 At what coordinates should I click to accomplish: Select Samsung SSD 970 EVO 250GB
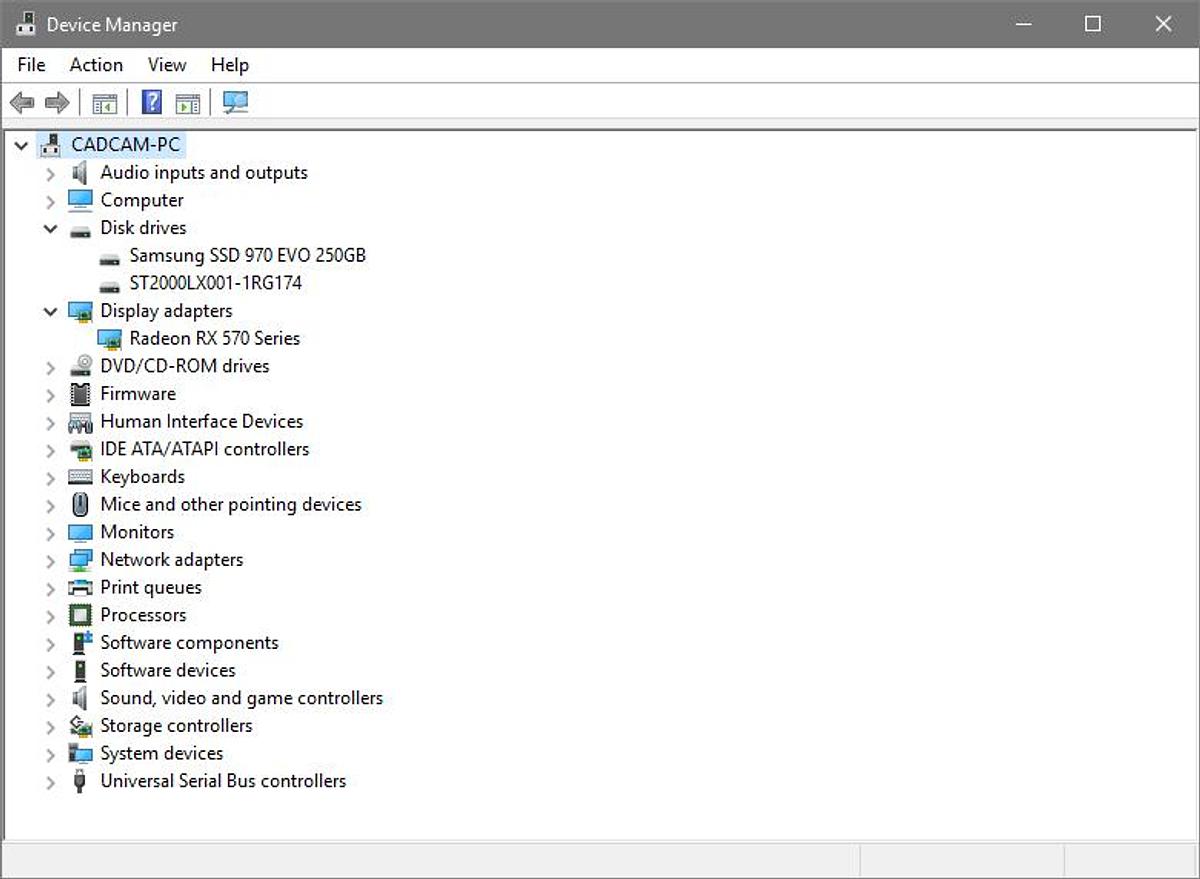(x=247, y=255)
